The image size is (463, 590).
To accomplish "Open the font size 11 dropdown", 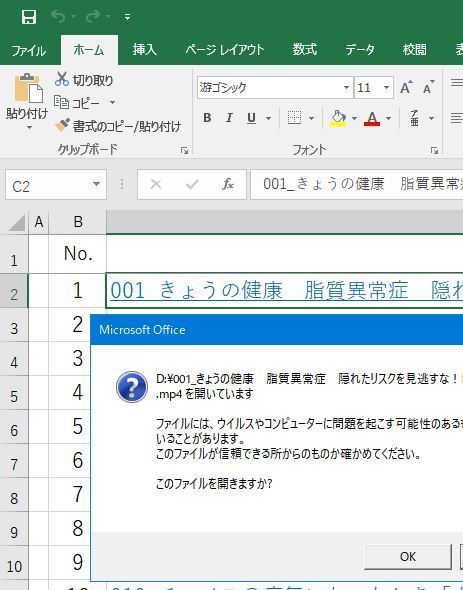I will click(386, 88).
